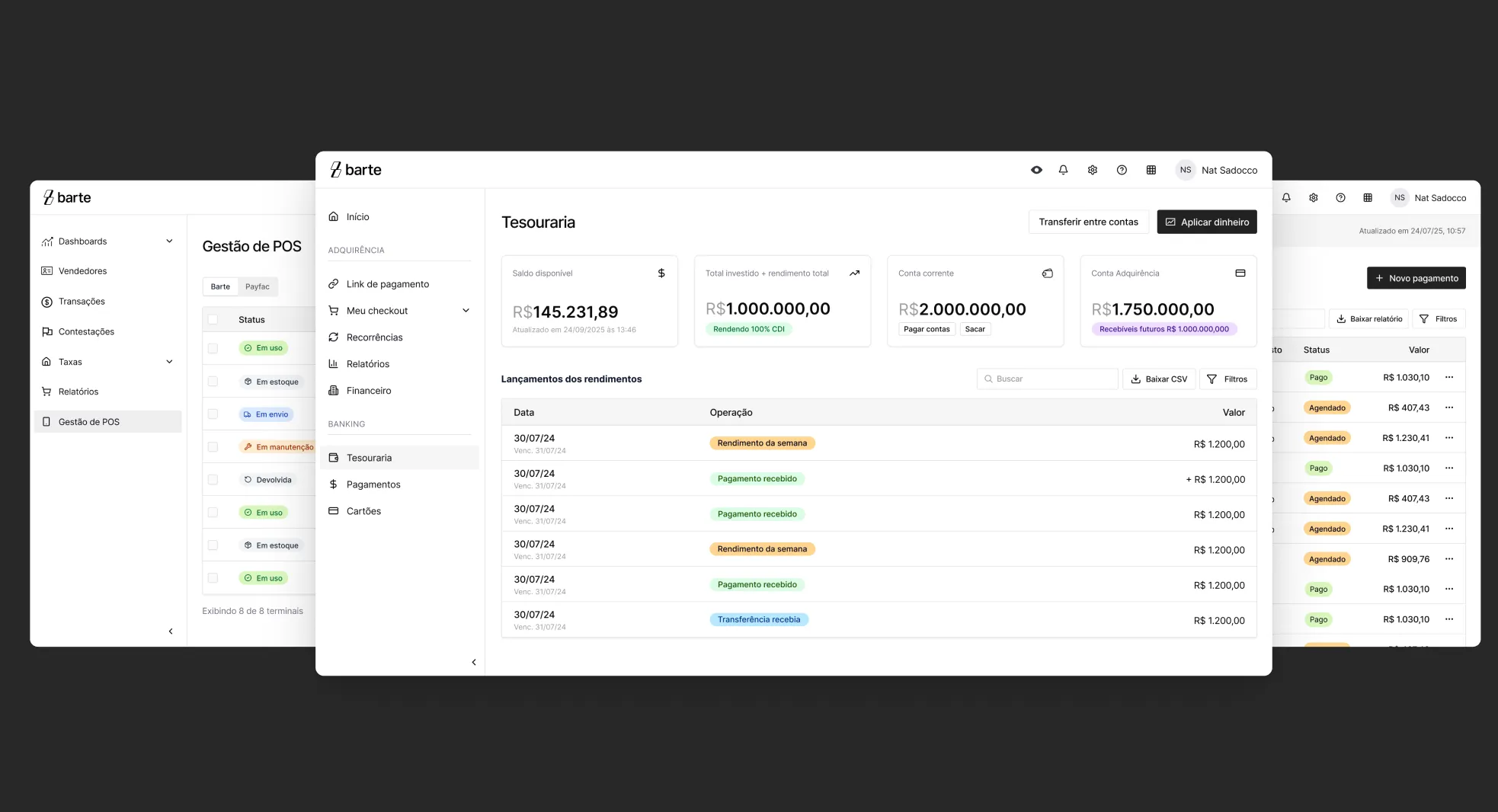Open row menu for first R$ 407,43 payment
The image size is (1498, 812).
(1449, 408)
